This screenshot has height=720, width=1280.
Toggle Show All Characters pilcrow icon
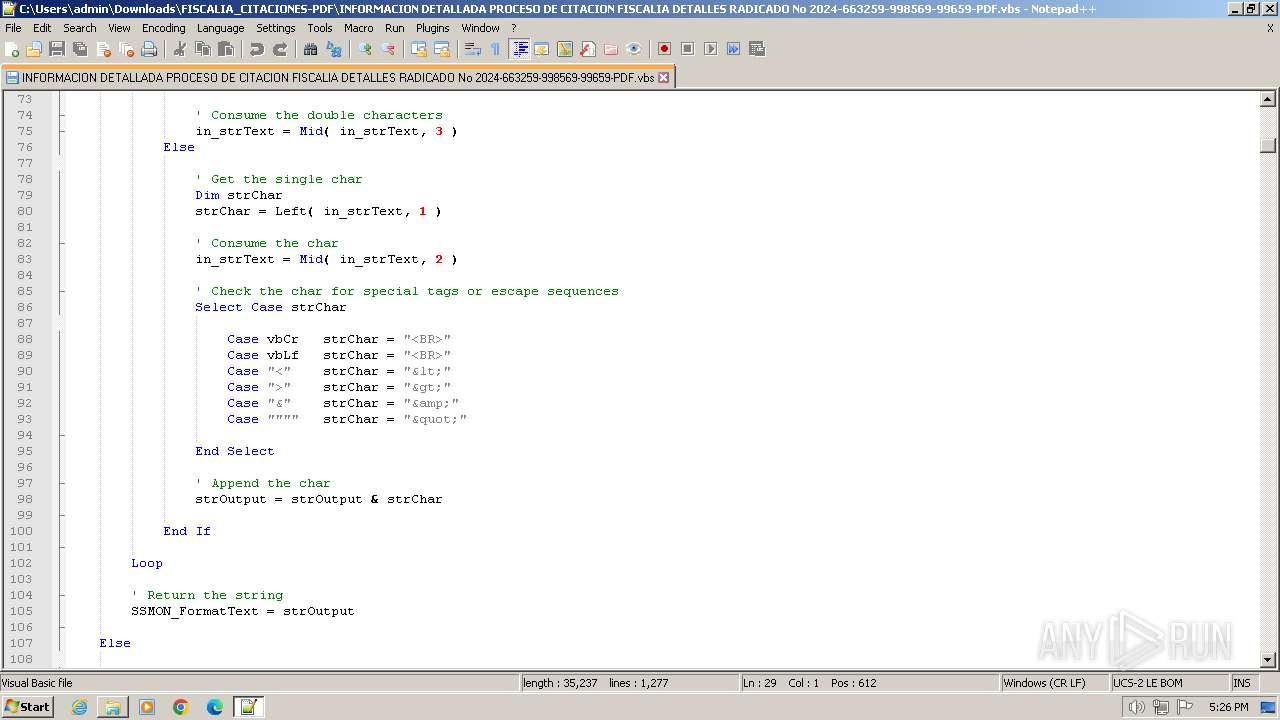click(496, 49)
